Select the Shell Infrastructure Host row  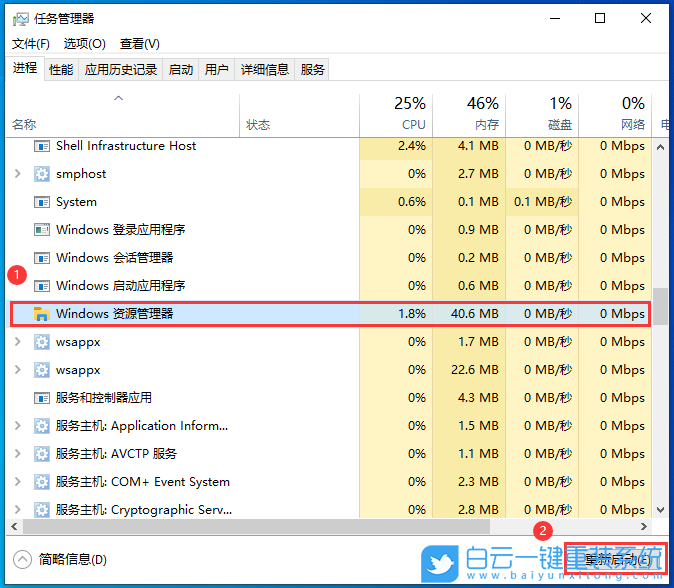329,146
